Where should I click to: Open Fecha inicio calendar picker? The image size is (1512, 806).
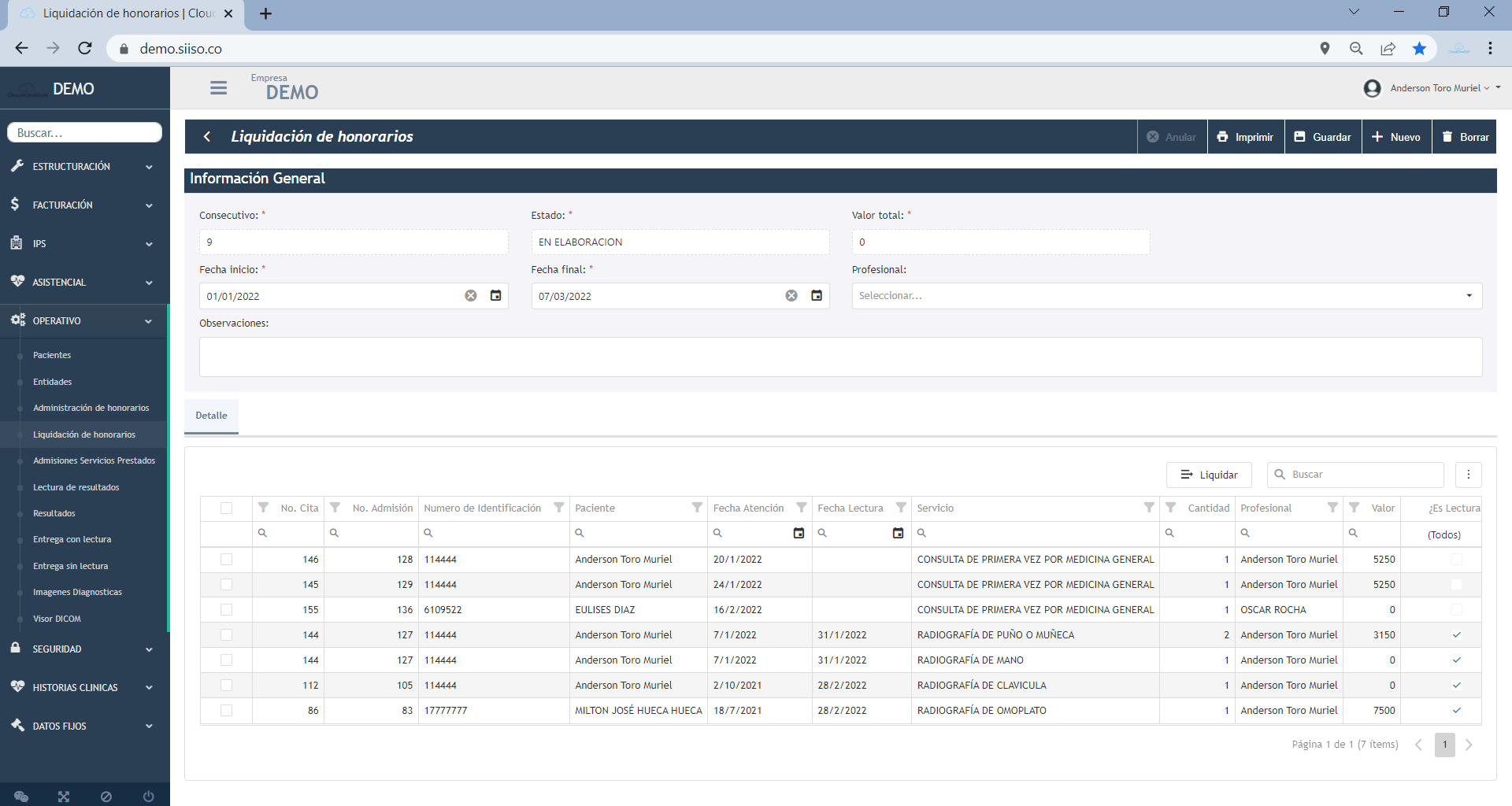[496, 296]
